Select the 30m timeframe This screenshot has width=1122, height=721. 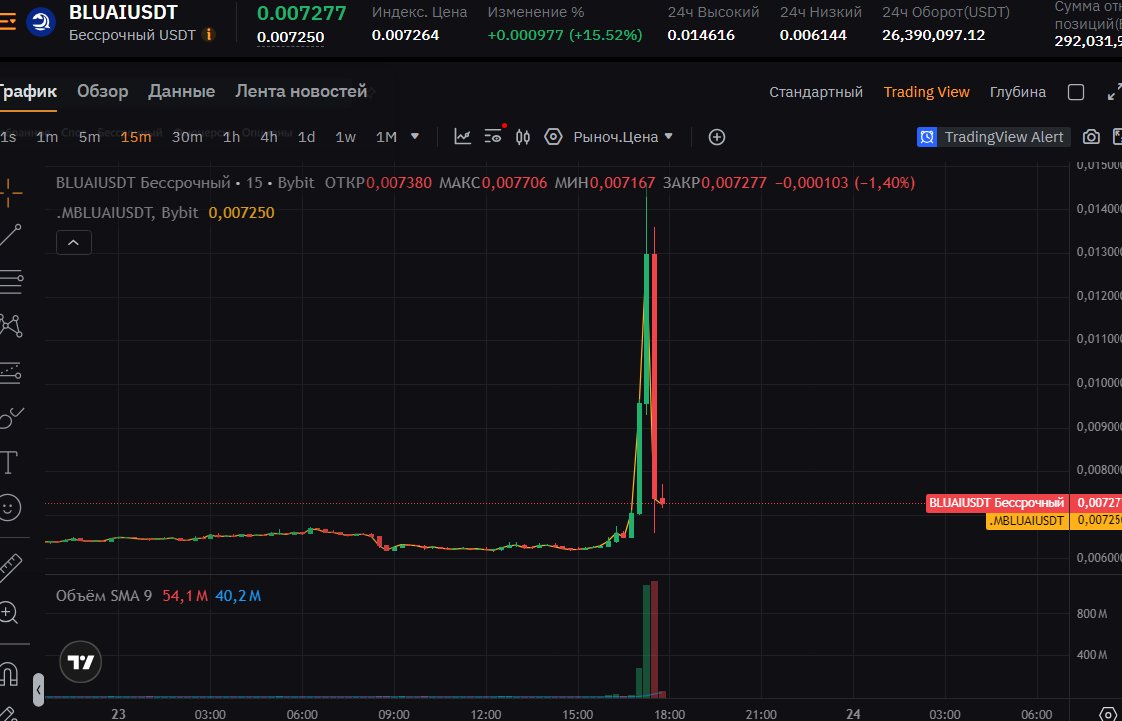point(187,137)
